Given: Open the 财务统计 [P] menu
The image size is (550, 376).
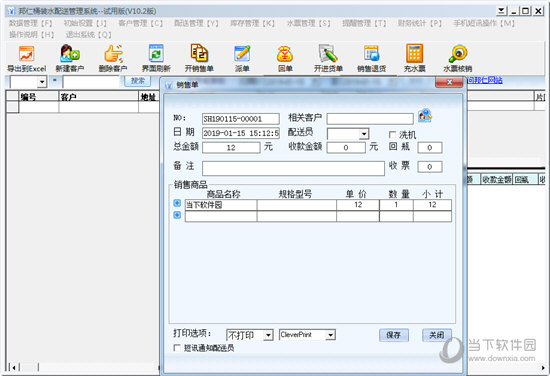Looking at the screenshot, I should (x=420, y=24).
